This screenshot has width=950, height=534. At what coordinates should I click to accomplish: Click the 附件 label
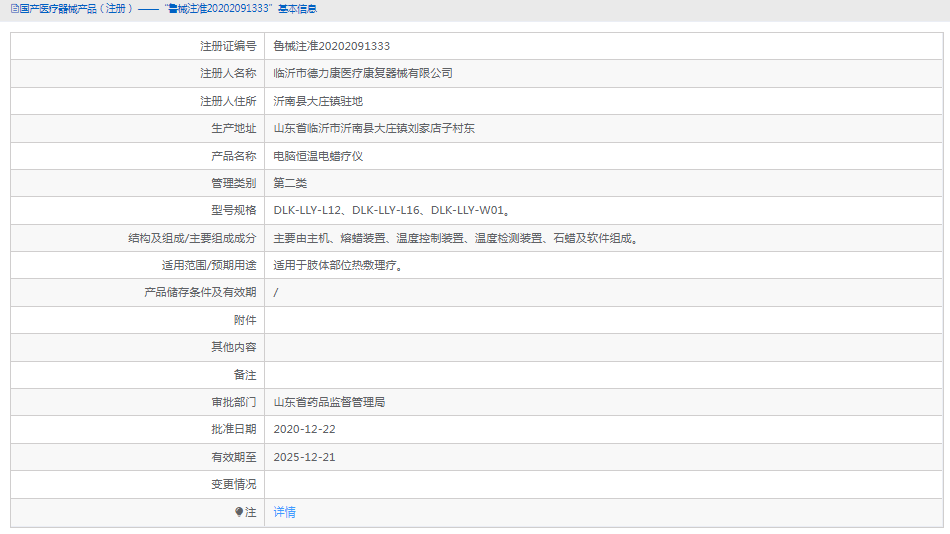[x=245, y=320]
